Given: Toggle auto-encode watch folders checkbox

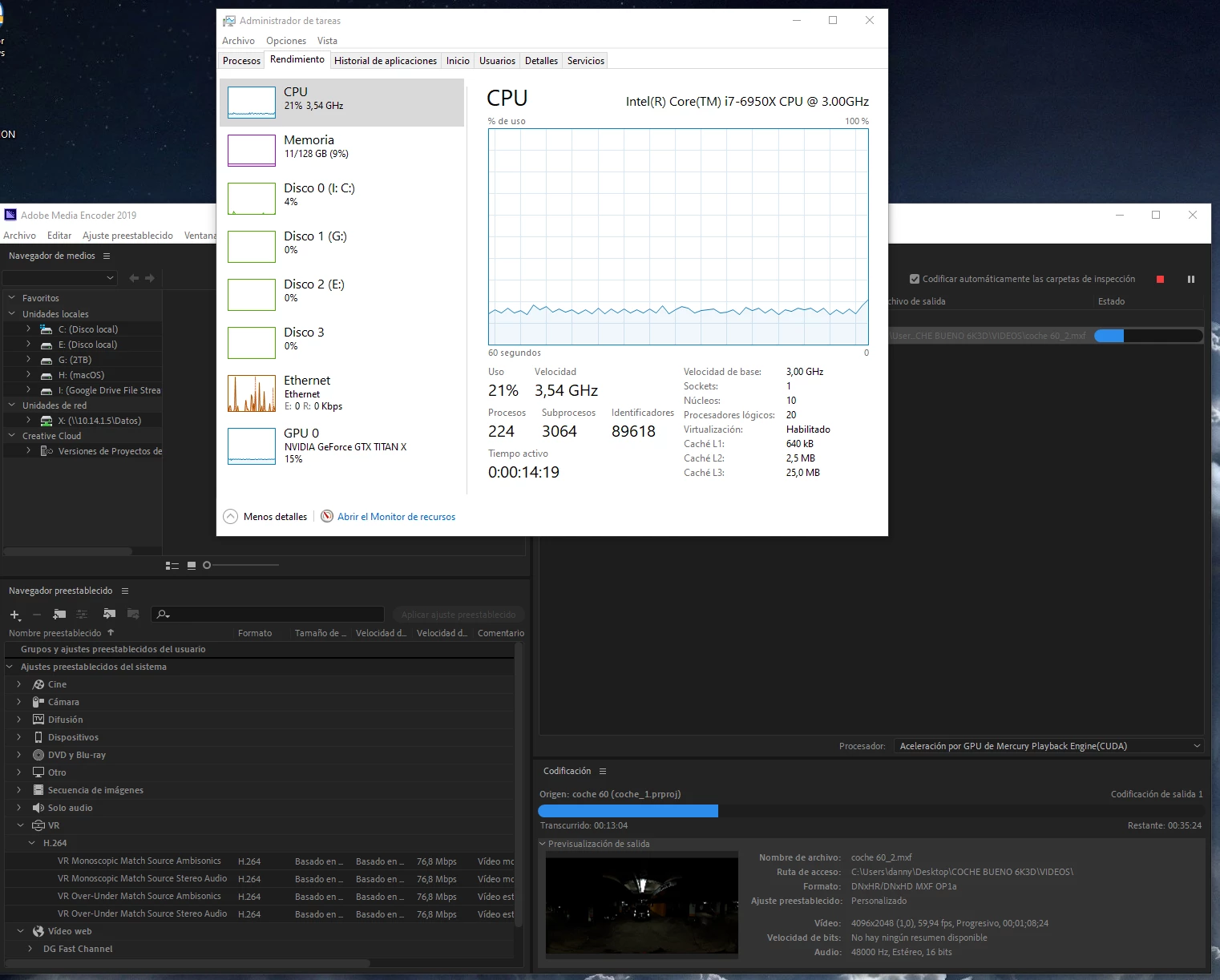Looking at the screenshot, I should pos(915,279).
